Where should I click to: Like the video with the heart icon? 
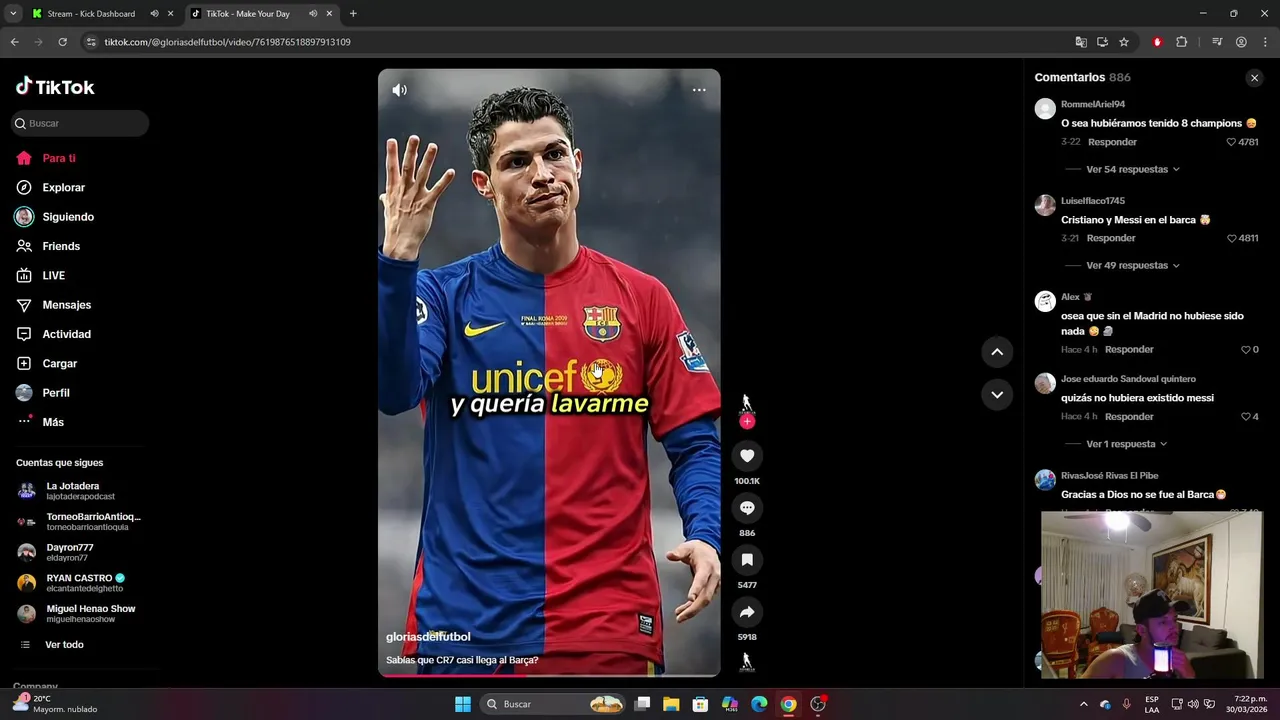[x=747, y=456]
